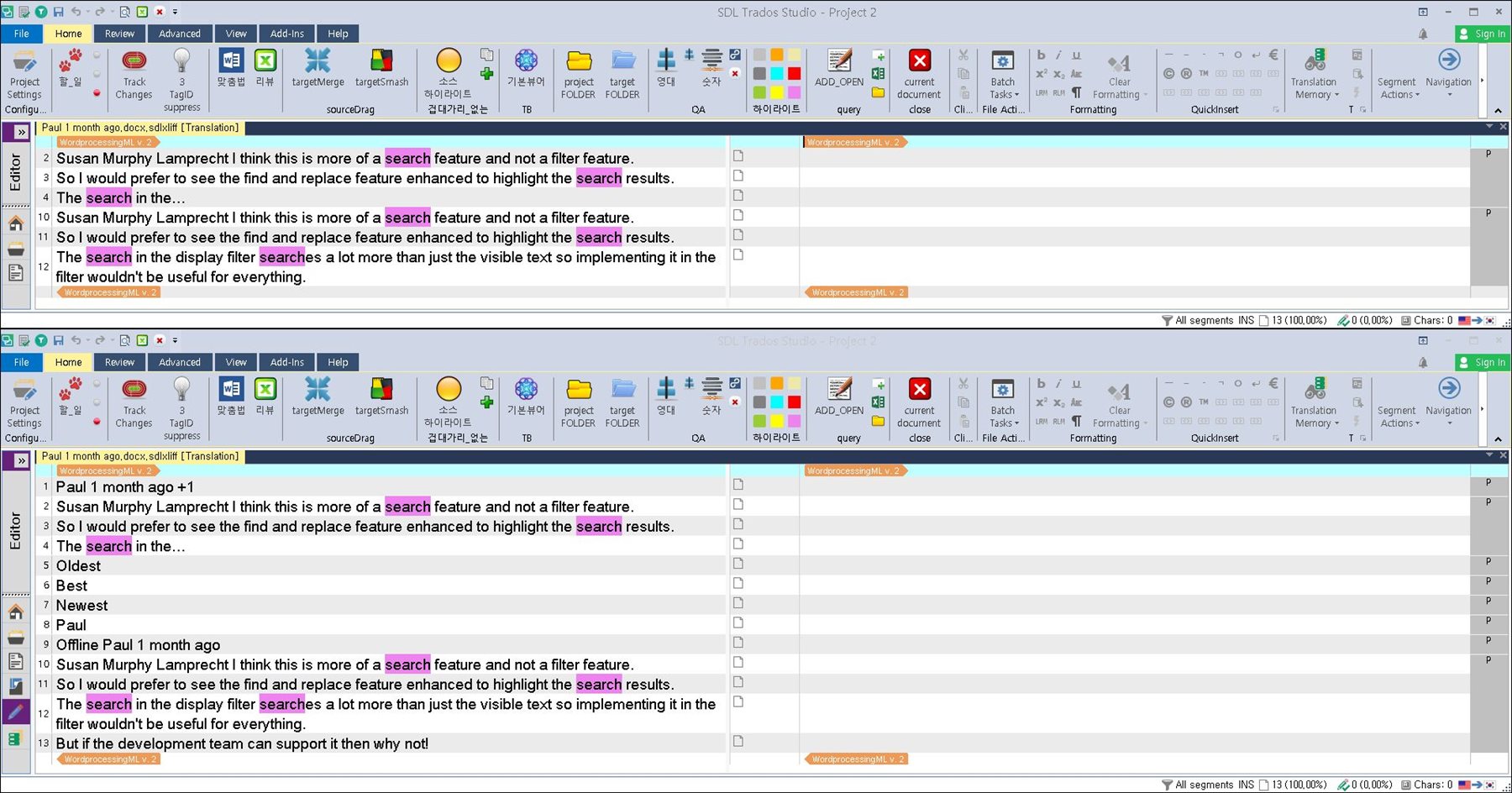The width and height of the screenshot is (1512, 793).
Task: Select Paul sdlxliff document tab in top window
Action: pyautogui.click(x=140, y=128)
